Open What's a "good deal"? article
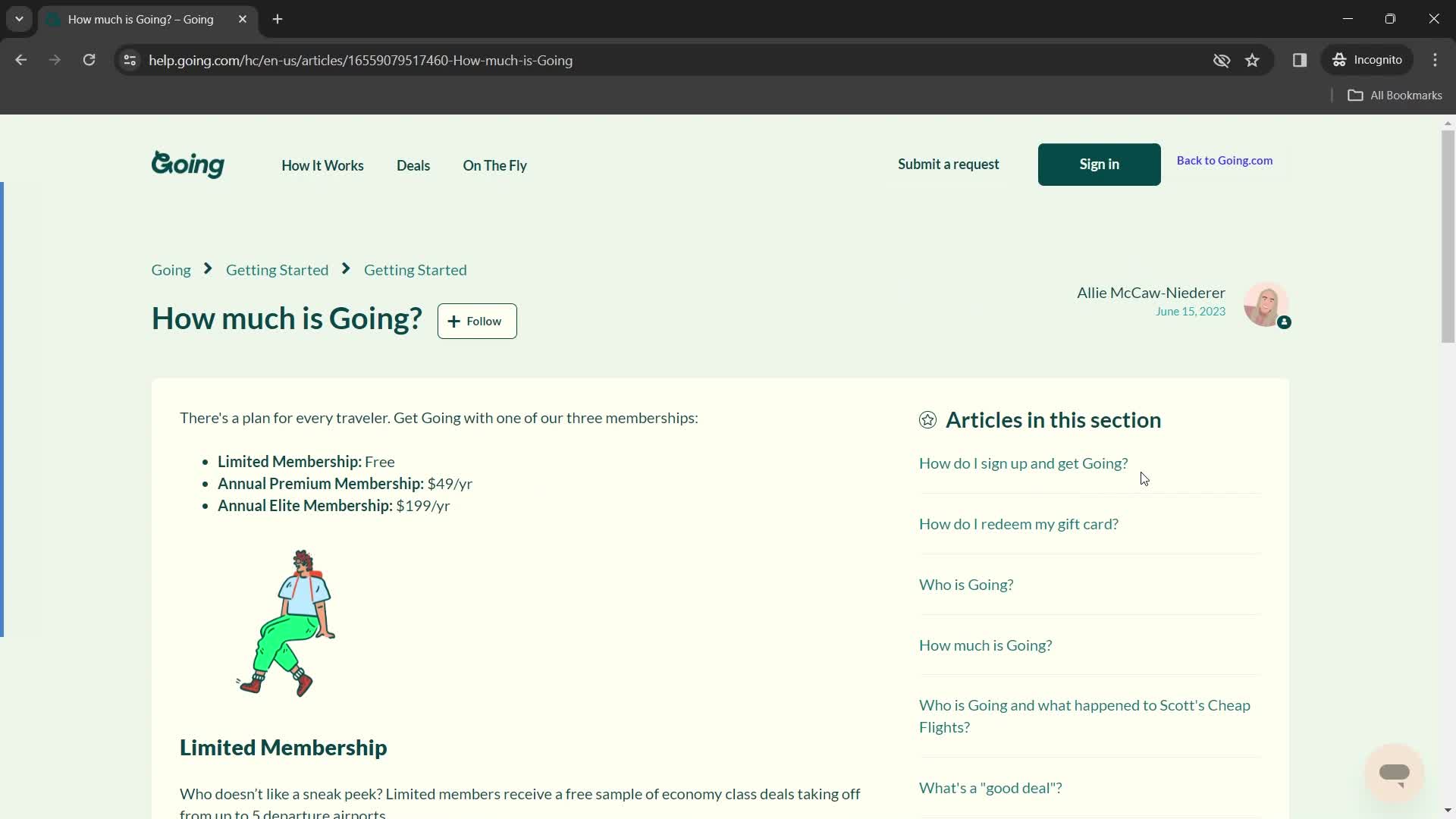The height and width of the screenshot is (819, 1456). tap(990, 788)
